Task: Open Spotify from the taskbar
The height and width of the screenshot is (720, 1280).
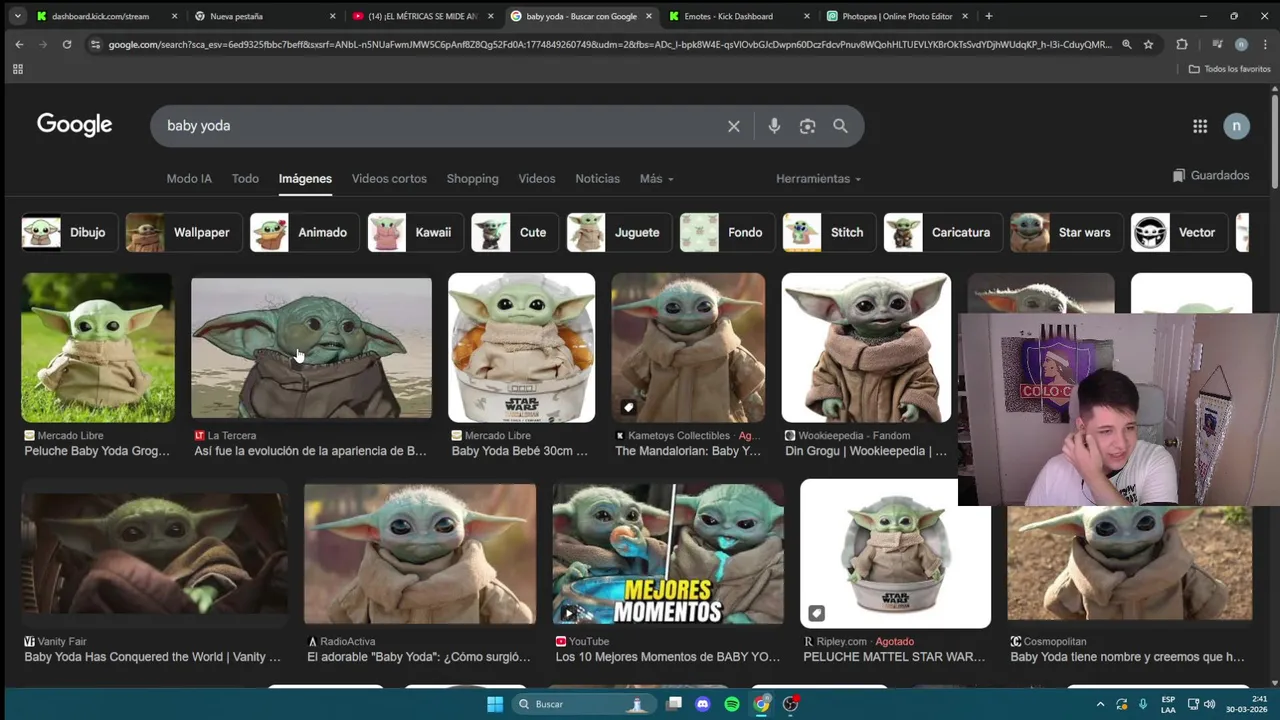Action: coord(732,704)
